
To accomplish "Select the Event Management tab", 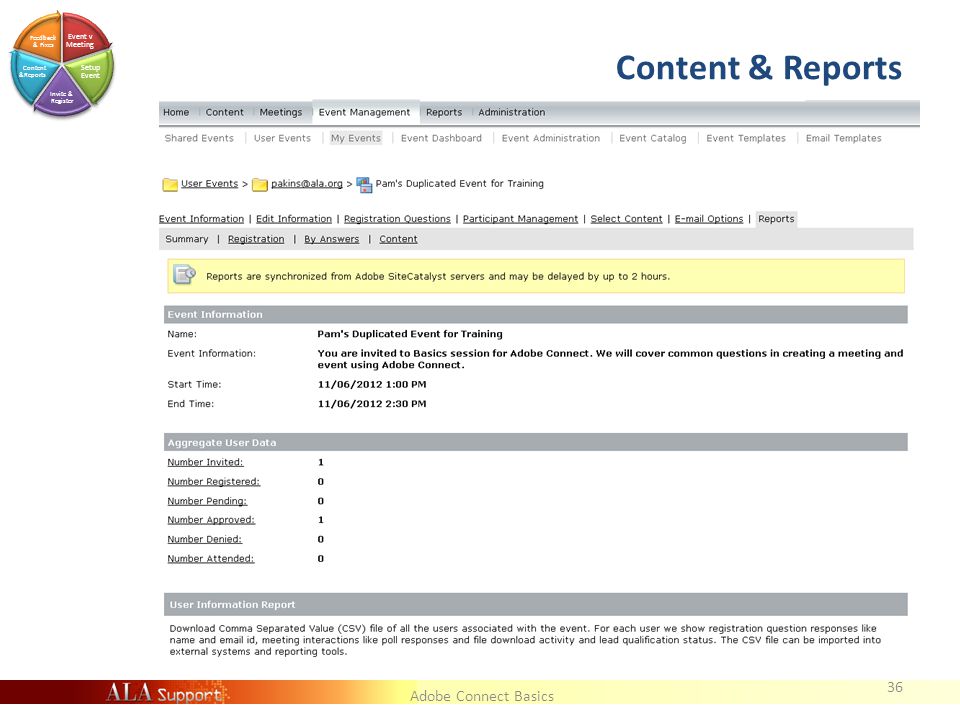I will pyautogui.click(x=364, y=113).
